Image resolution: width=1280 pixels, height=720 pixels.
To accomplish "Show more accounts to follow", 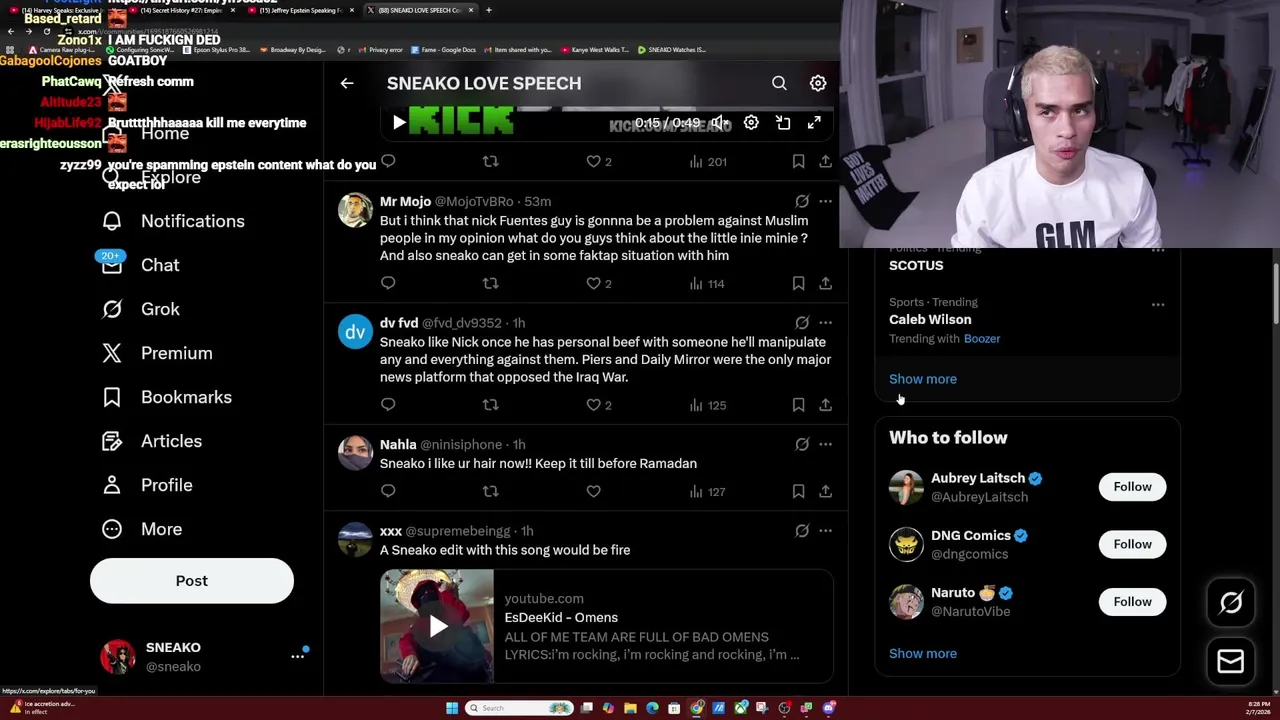I will coord(923,653).
